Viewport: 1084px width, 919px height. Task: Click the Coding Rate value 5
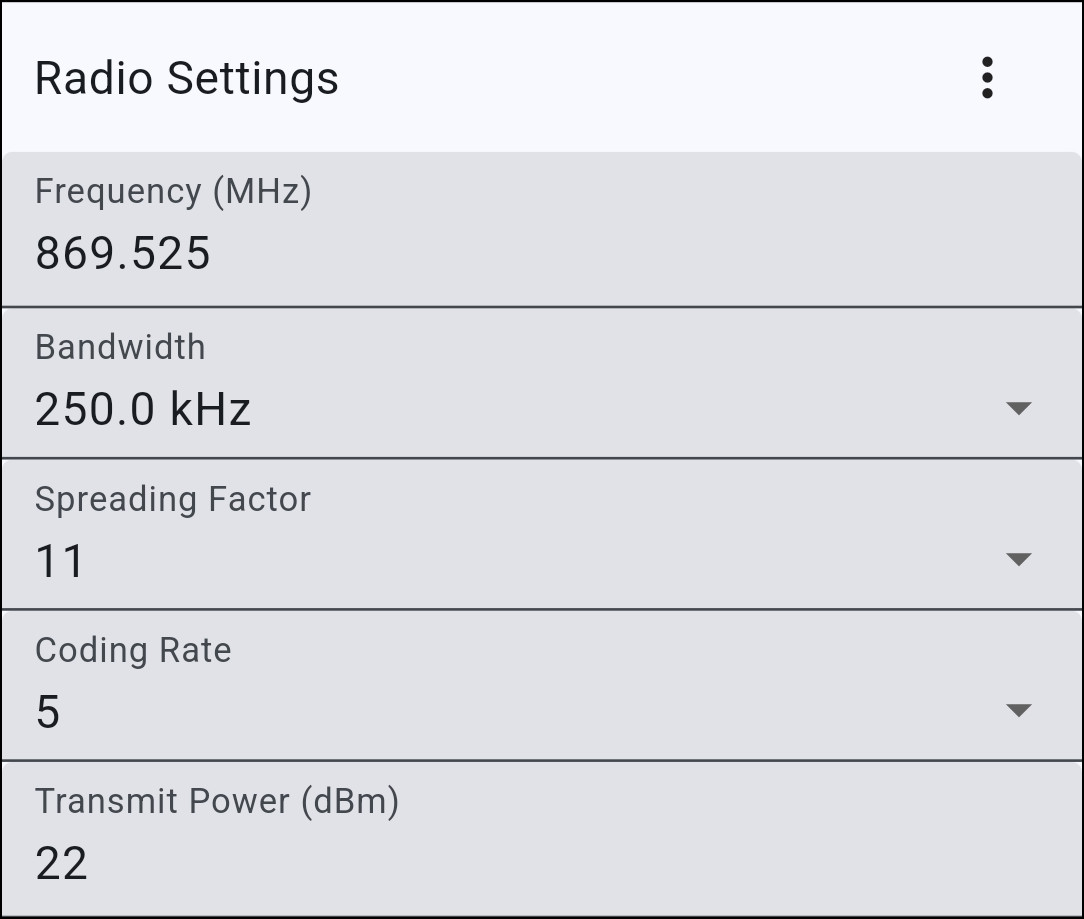48,712
